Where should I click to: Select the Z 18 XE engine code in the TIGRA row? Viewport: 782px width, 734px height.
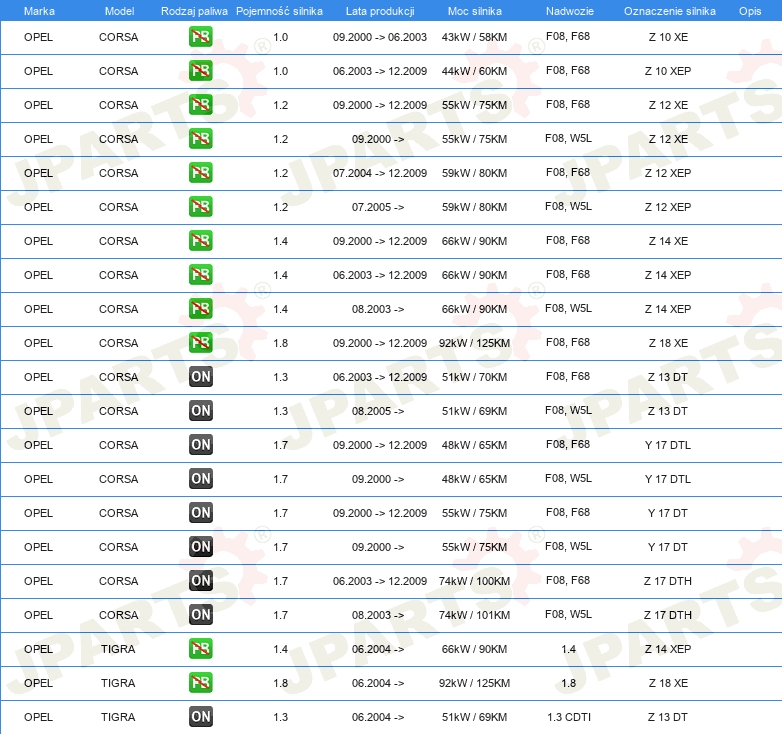[668, 683]
